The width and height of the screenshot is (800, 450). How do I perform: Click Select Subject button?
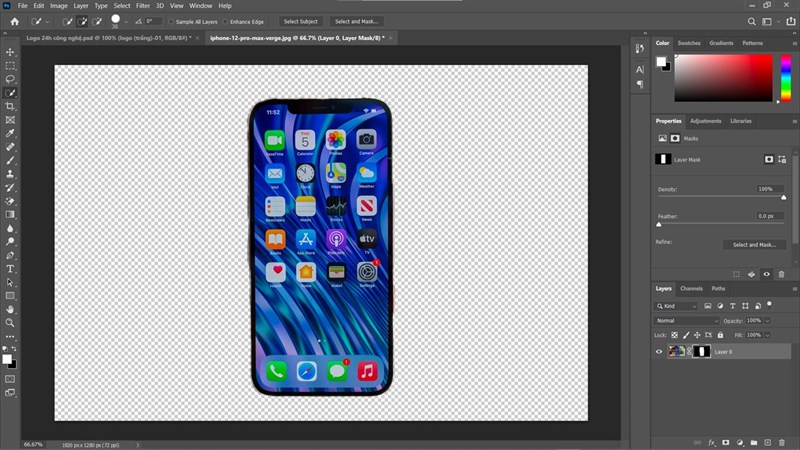[x=301, y=21]
